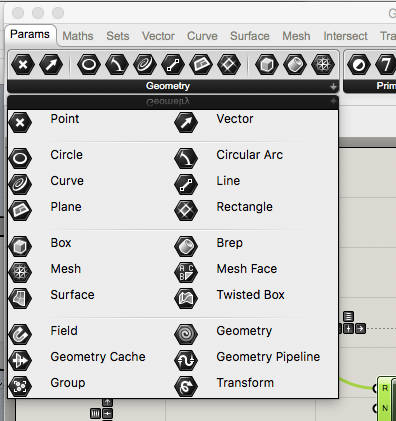Image resolution: width=396 pixels, height=421 pixels.
Task: Click the Box icon in toolbar ribbon
Action: (x=267, y=65)
